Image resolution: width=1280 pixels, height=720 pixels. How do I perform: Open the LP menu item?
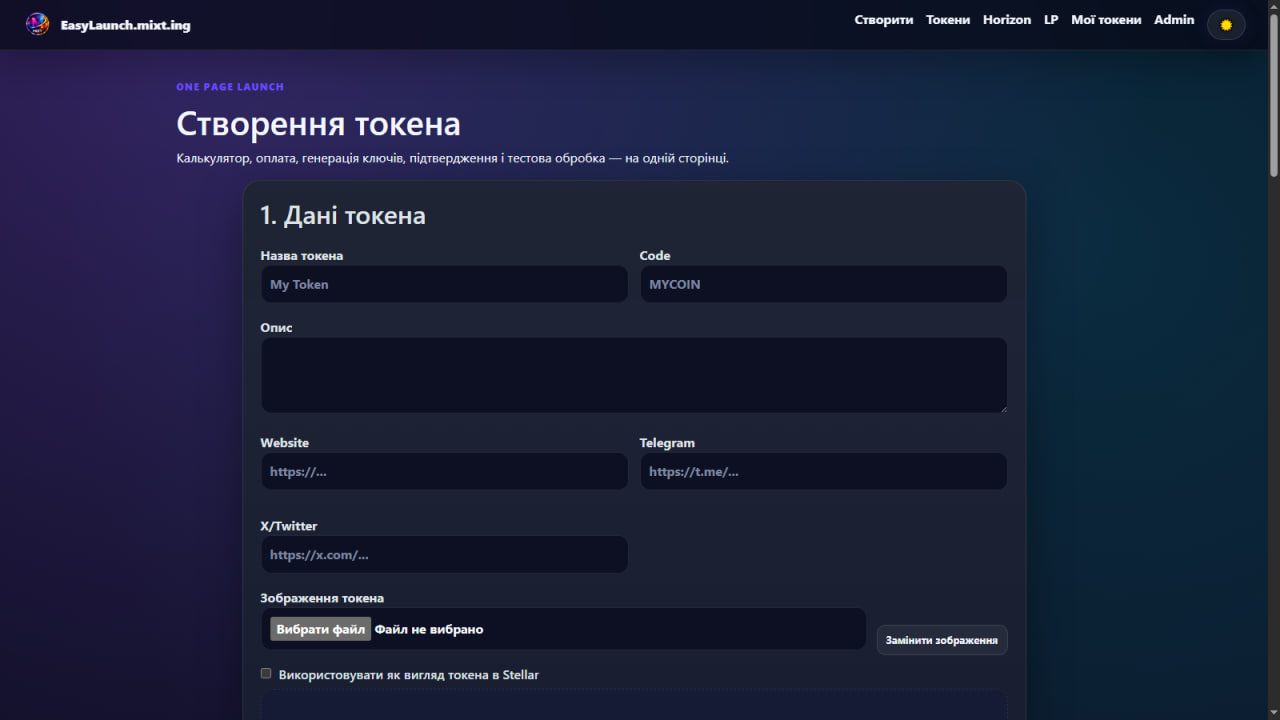(1051, 20)
